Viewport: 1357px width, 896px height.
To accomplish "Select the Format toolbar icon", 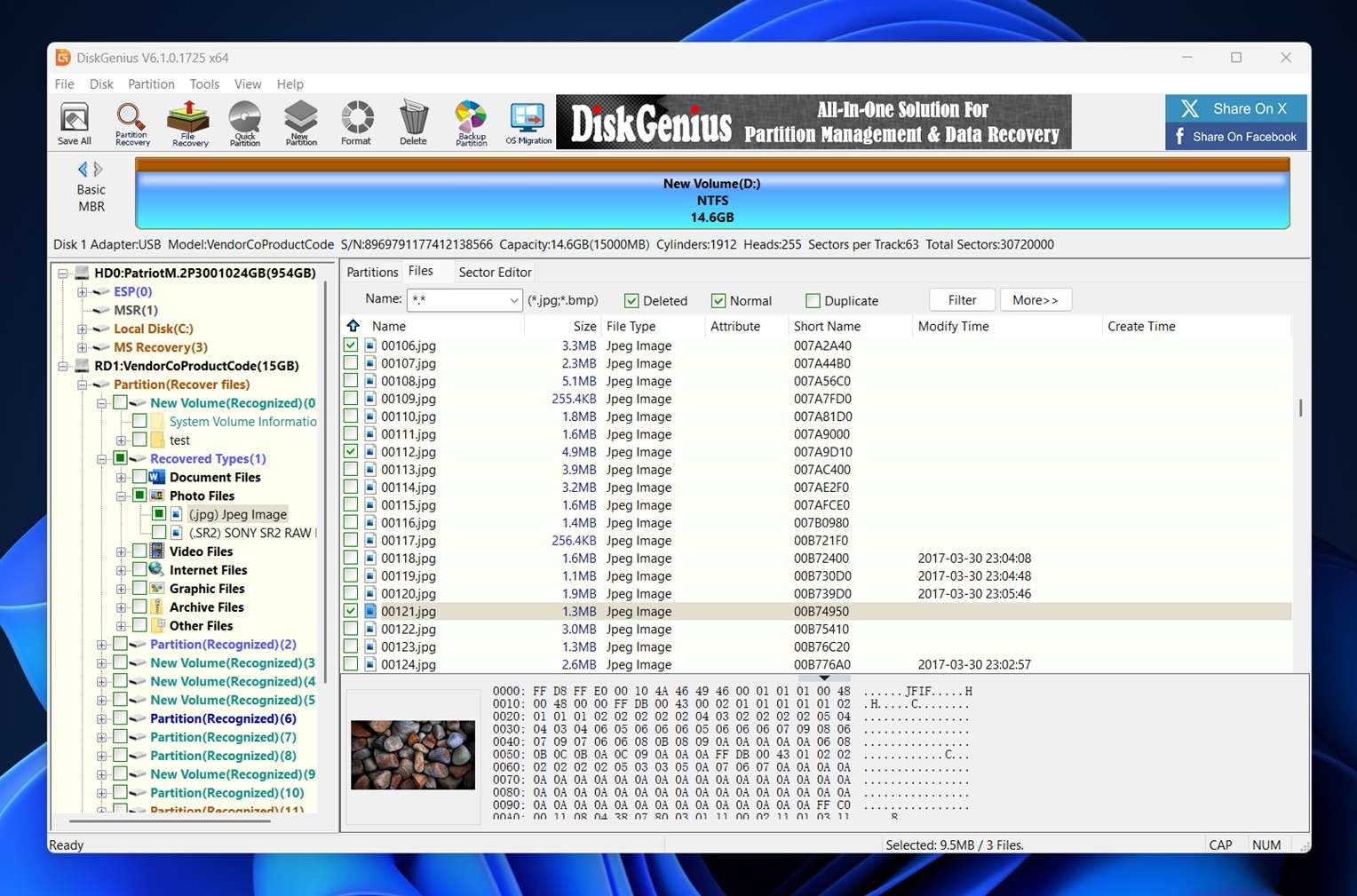I will point(357,123).
